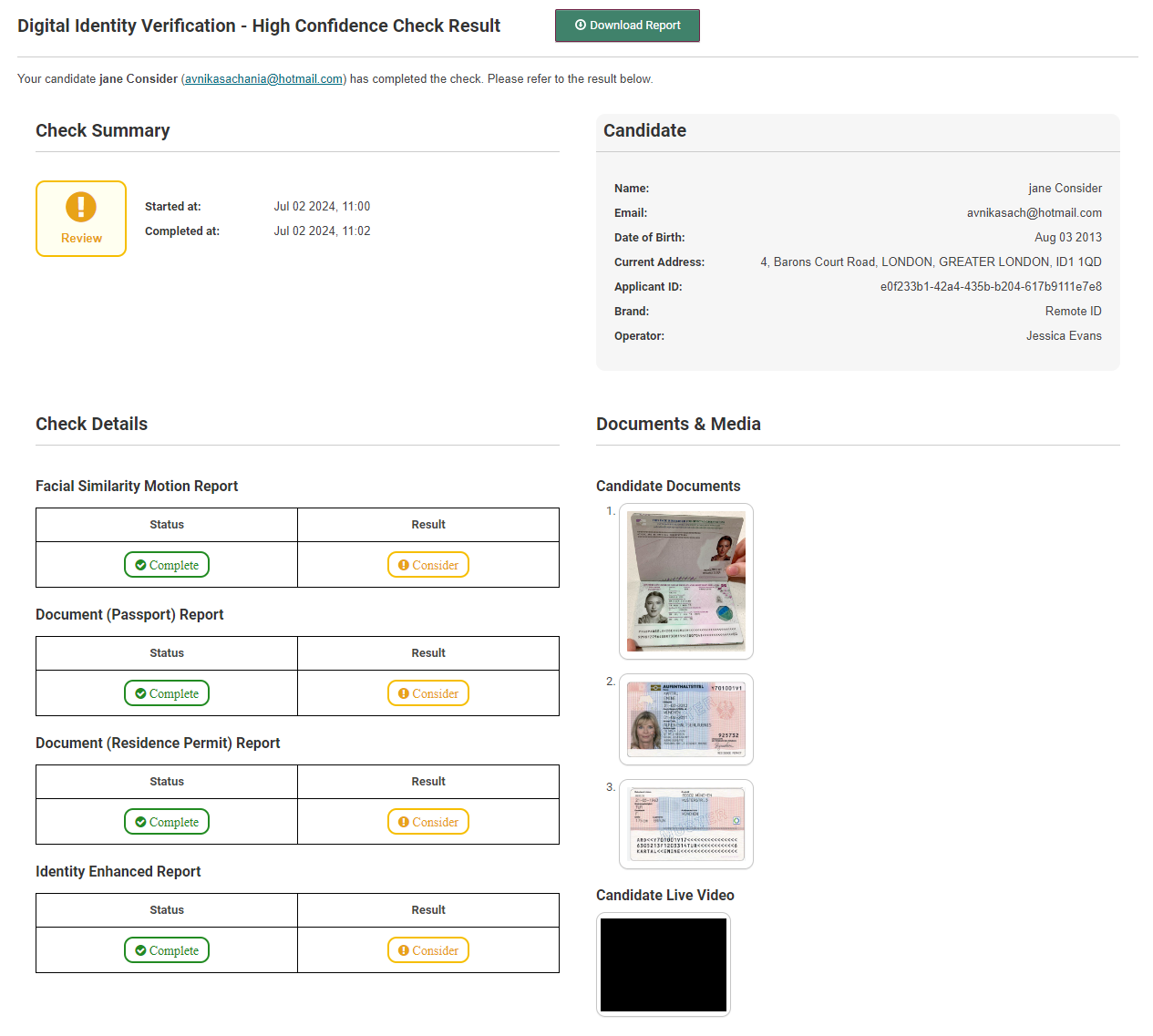Click Identity Enhanced Complete status badge
Viewport: 1153px width, 1036px height.
point(167,950)
